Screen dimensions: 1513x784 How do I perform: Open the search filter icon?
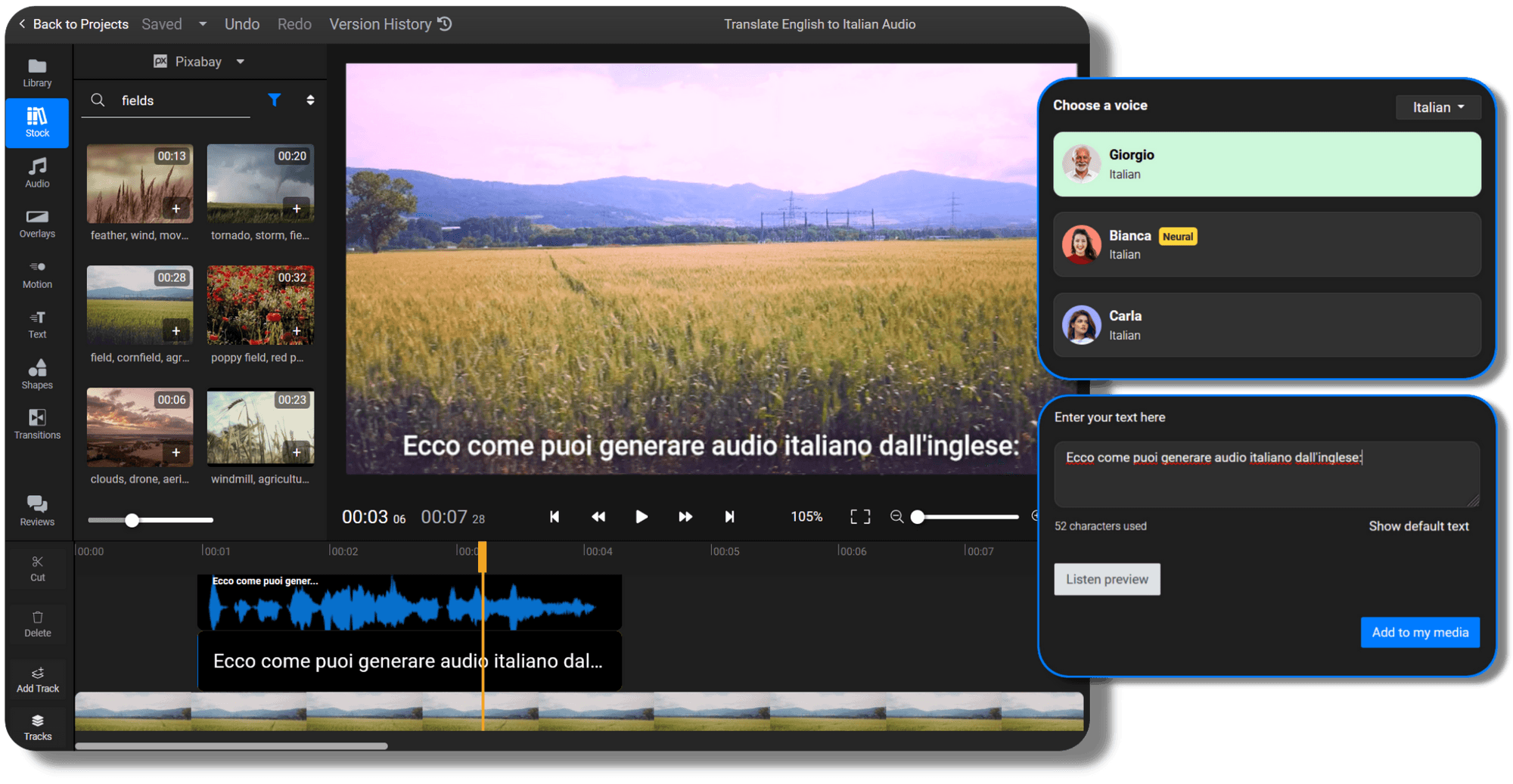point(275,99)
